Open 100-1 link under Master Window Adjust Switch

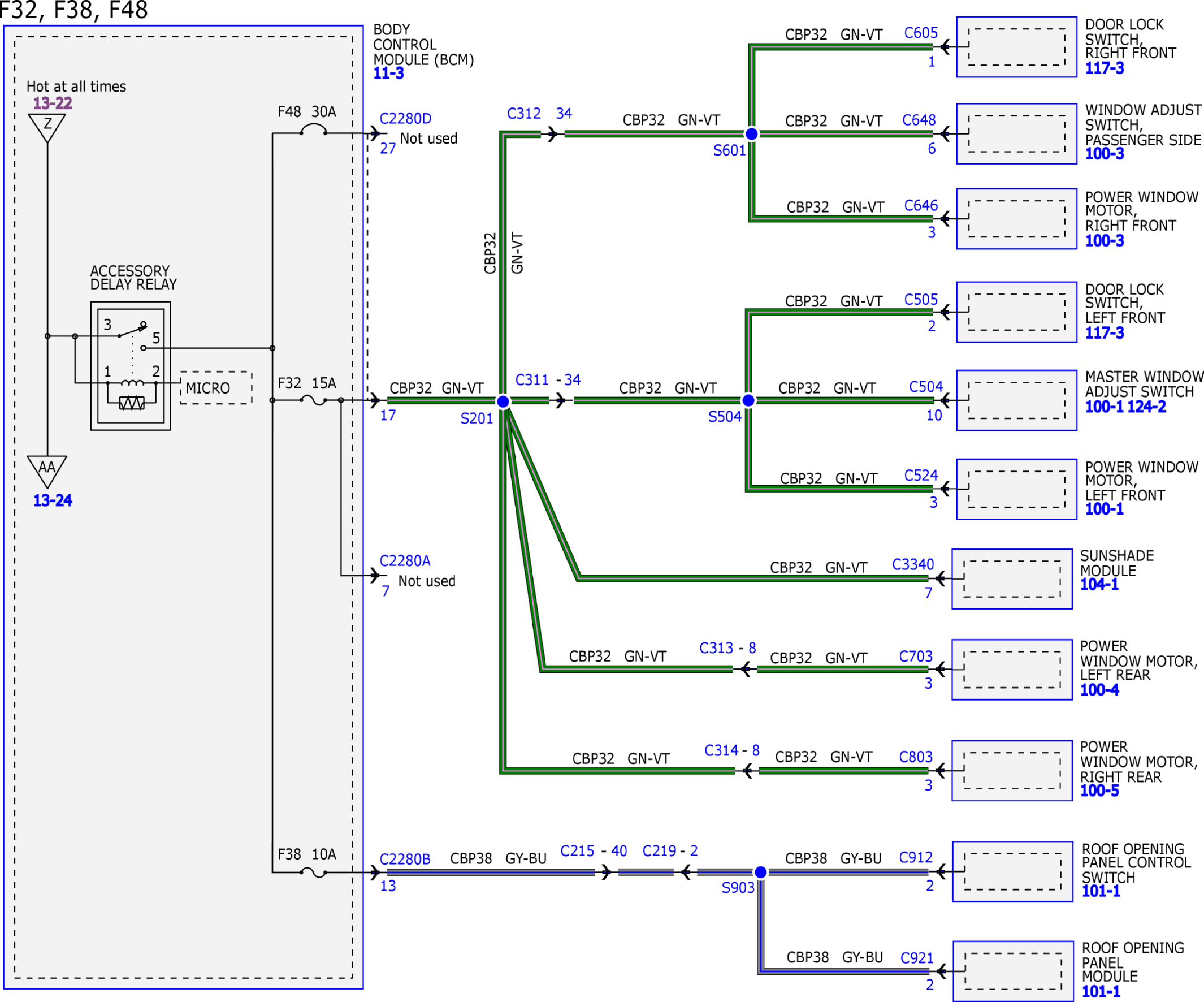[1105, 407]
